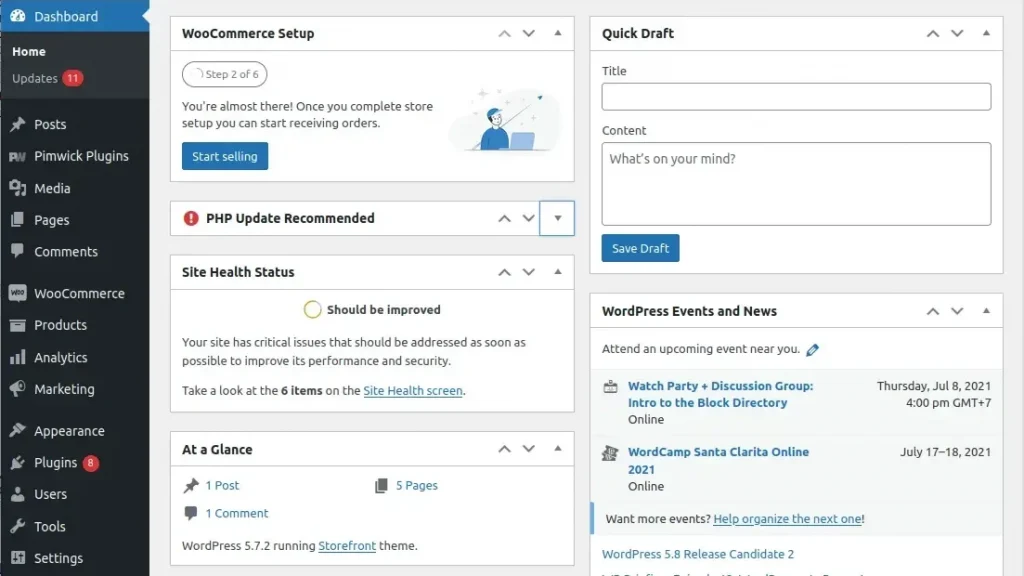Open the Storefront theme link

(347, 545)
